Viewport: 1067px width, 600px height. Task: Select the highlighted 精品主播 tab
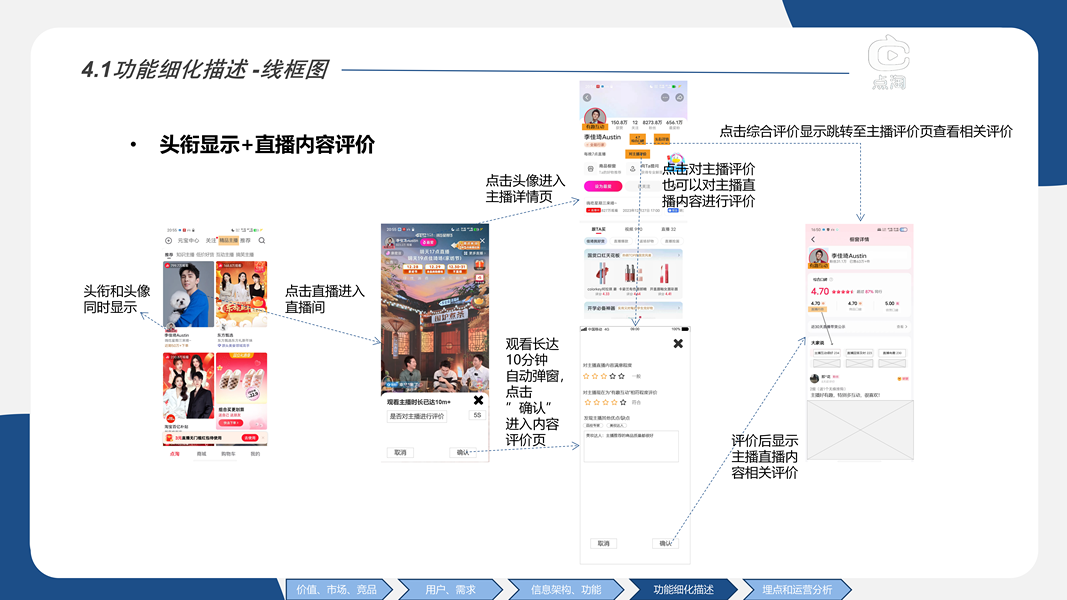click(x=228, y=241)
